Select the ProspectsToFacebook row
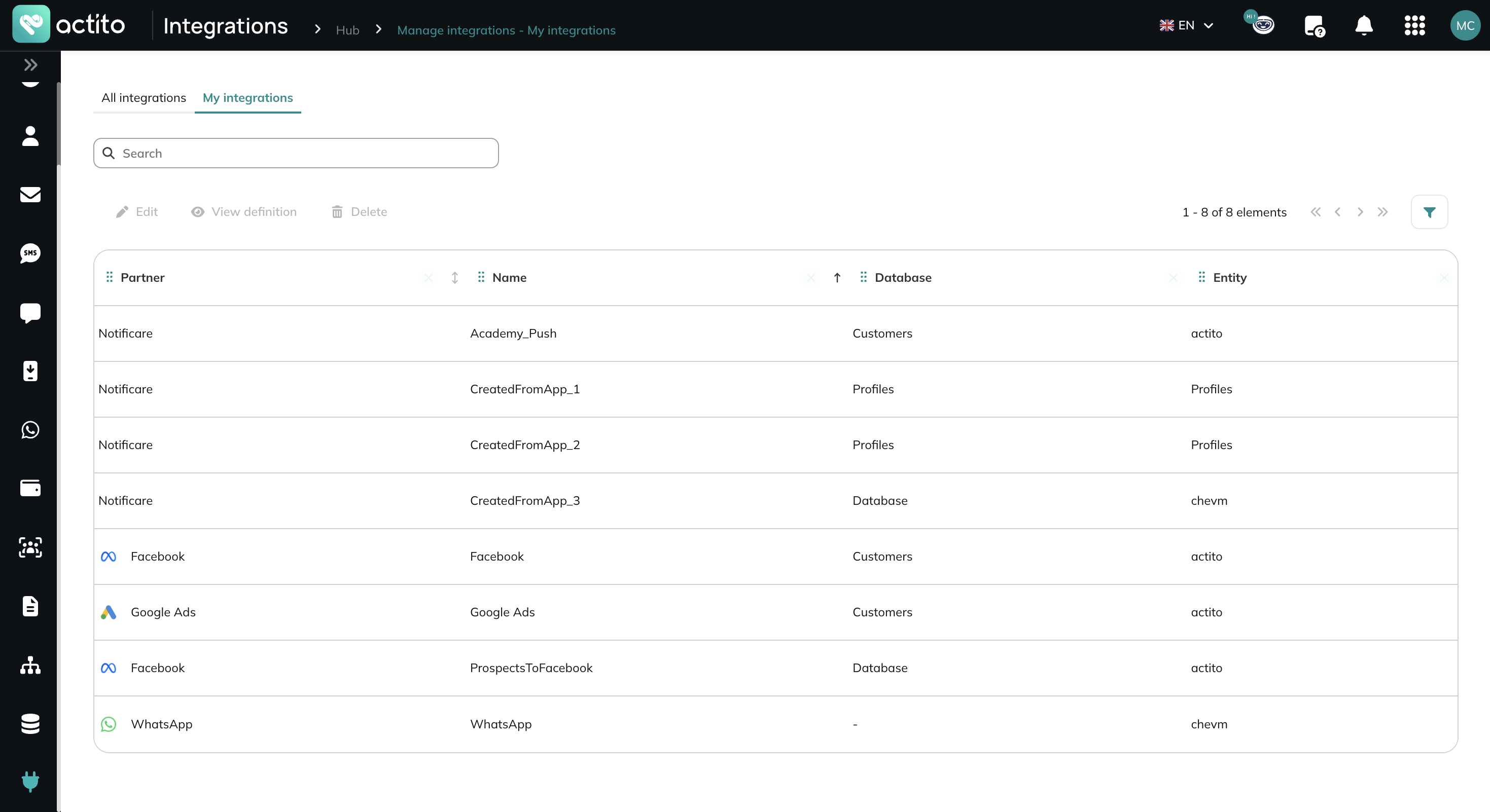 point(775,668)
